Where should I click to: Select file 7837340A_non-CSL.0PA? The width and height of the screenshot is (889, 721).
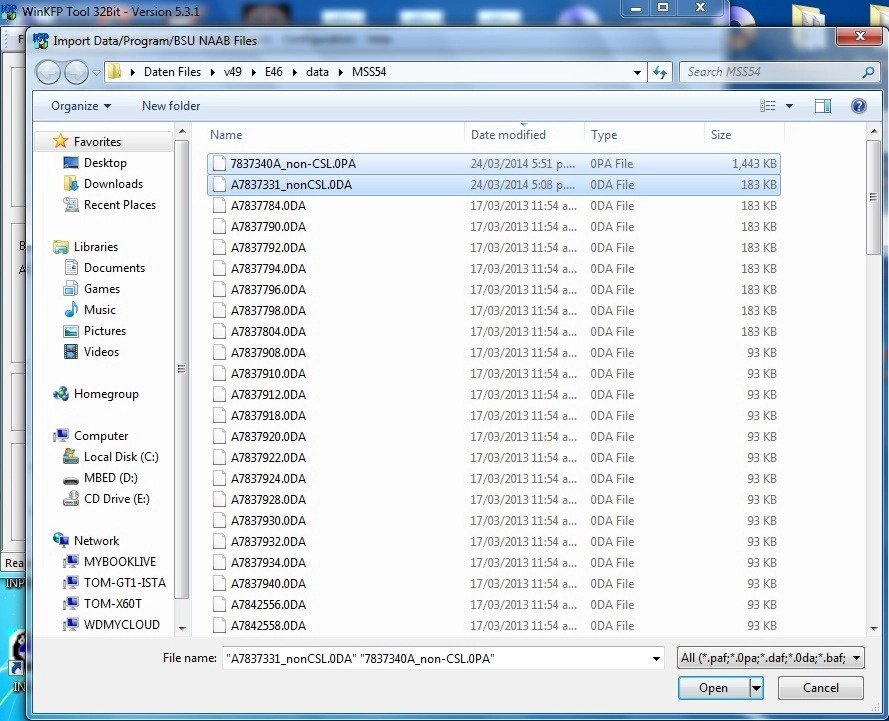click(x=493, y=164)
